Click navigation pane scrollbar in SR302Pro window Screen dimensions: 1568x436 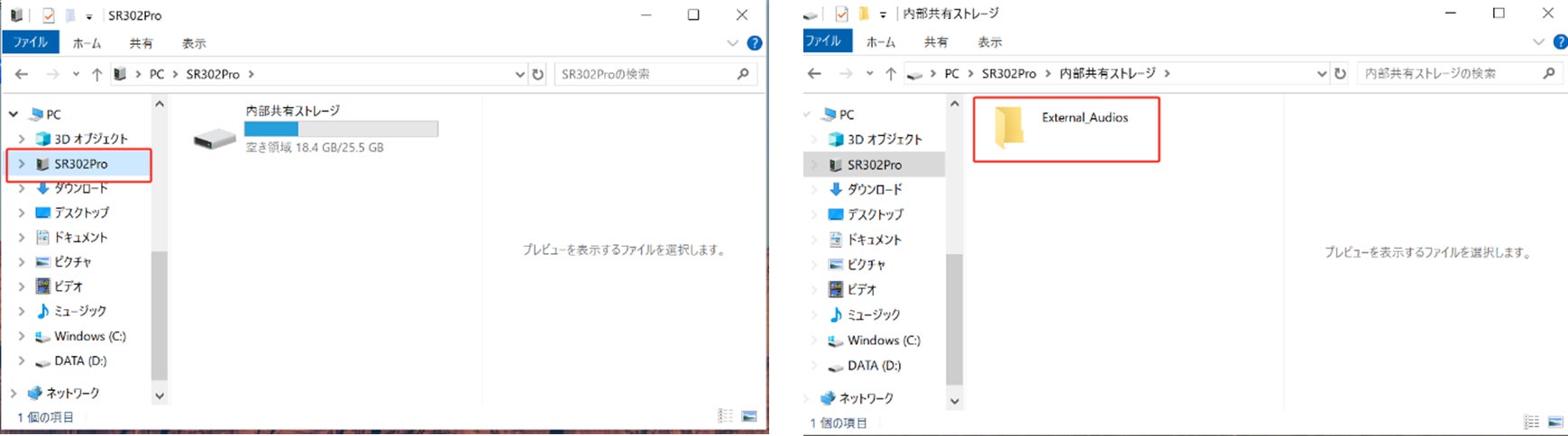[x=160, y=315]
